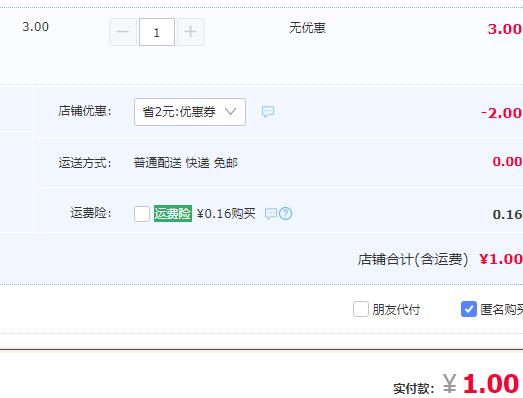Click the 无优惠 text
Viewport: 523px width, 398px height.
(x=307, y=28)
